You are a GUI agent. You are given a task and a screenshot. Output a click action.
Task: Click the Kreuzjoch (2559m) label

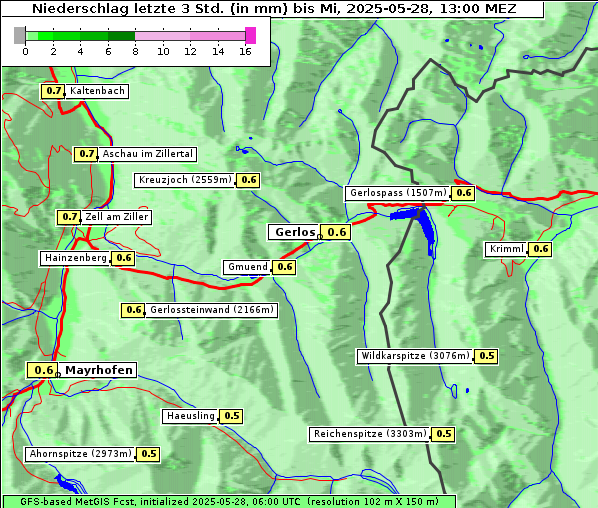[x=185, y=180]
